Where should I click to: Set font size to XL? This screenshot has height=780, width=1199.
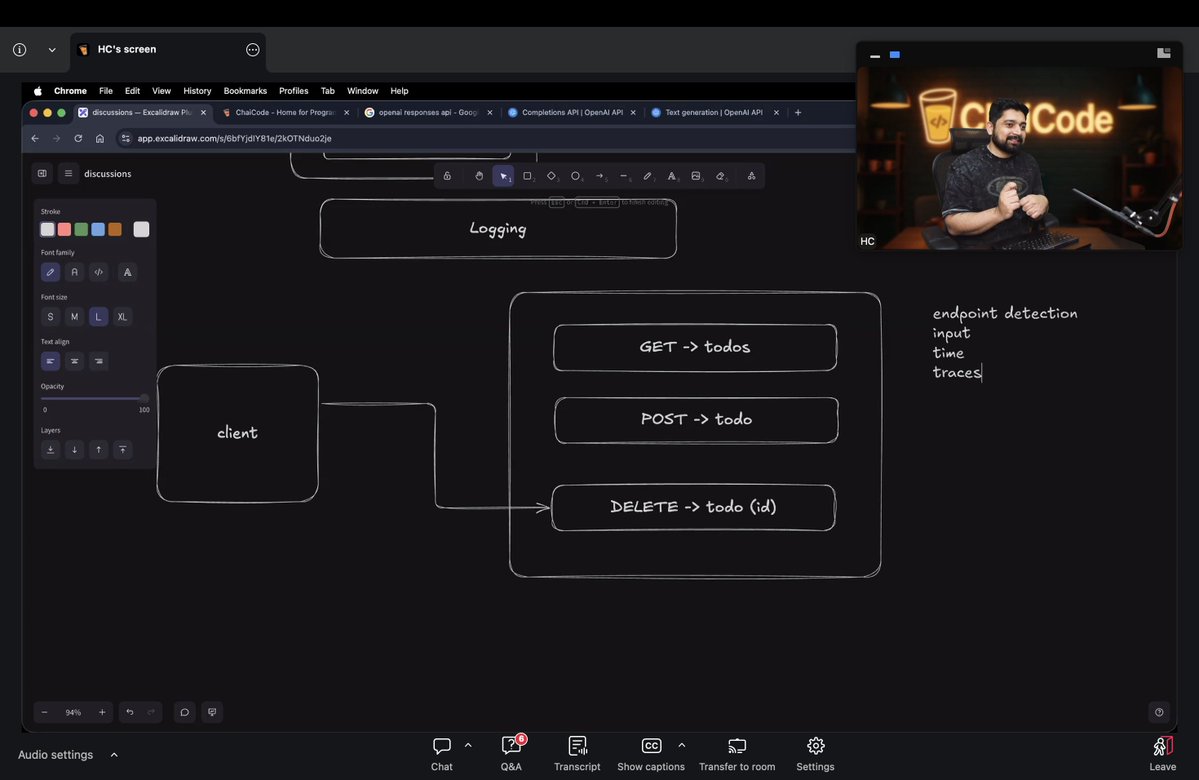pos(122,317)
